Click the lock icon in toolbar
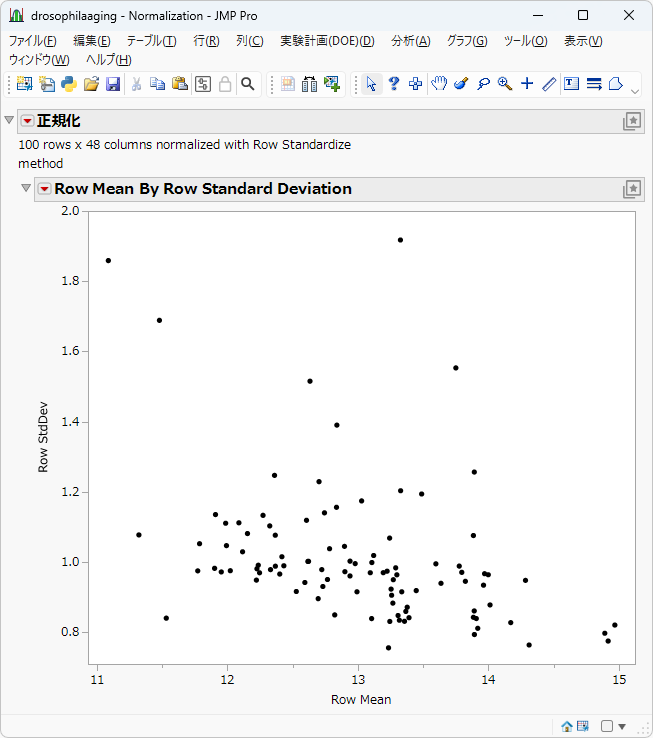Image resolution: width=653 pixels, height=738 pixels. 225,84
